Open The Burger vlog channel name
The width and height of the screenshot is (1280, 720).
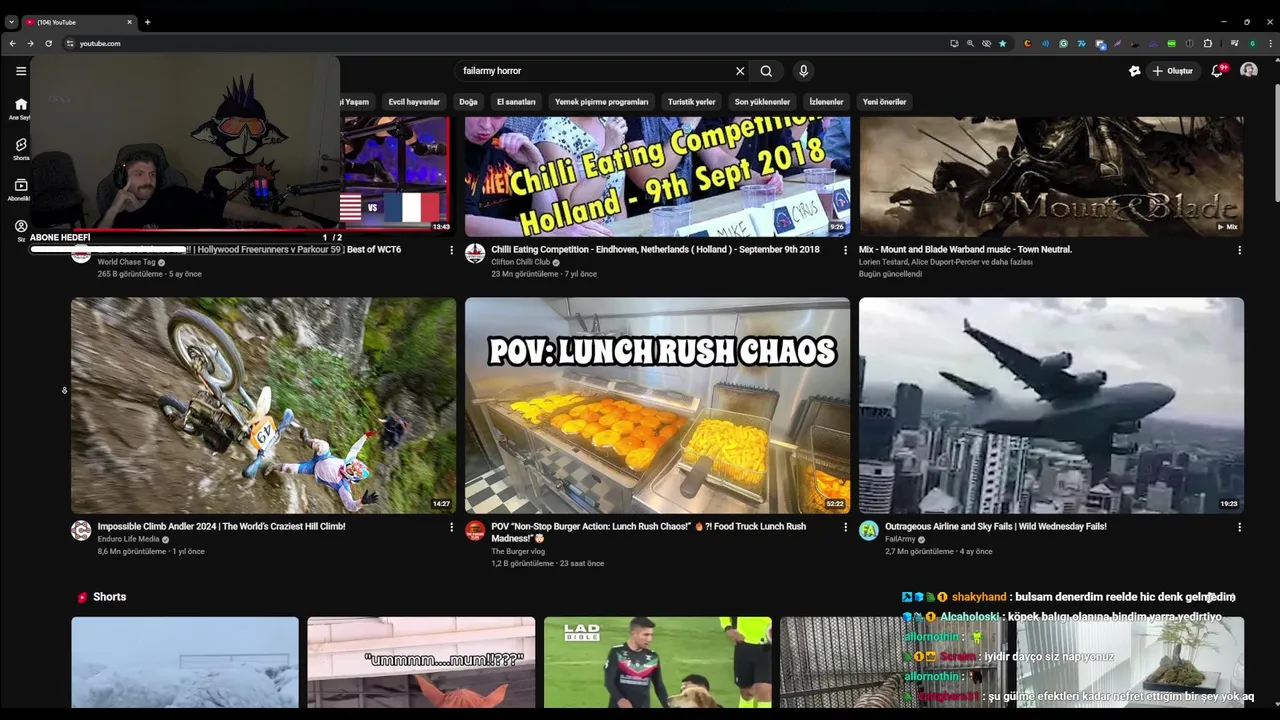point(518,551)
